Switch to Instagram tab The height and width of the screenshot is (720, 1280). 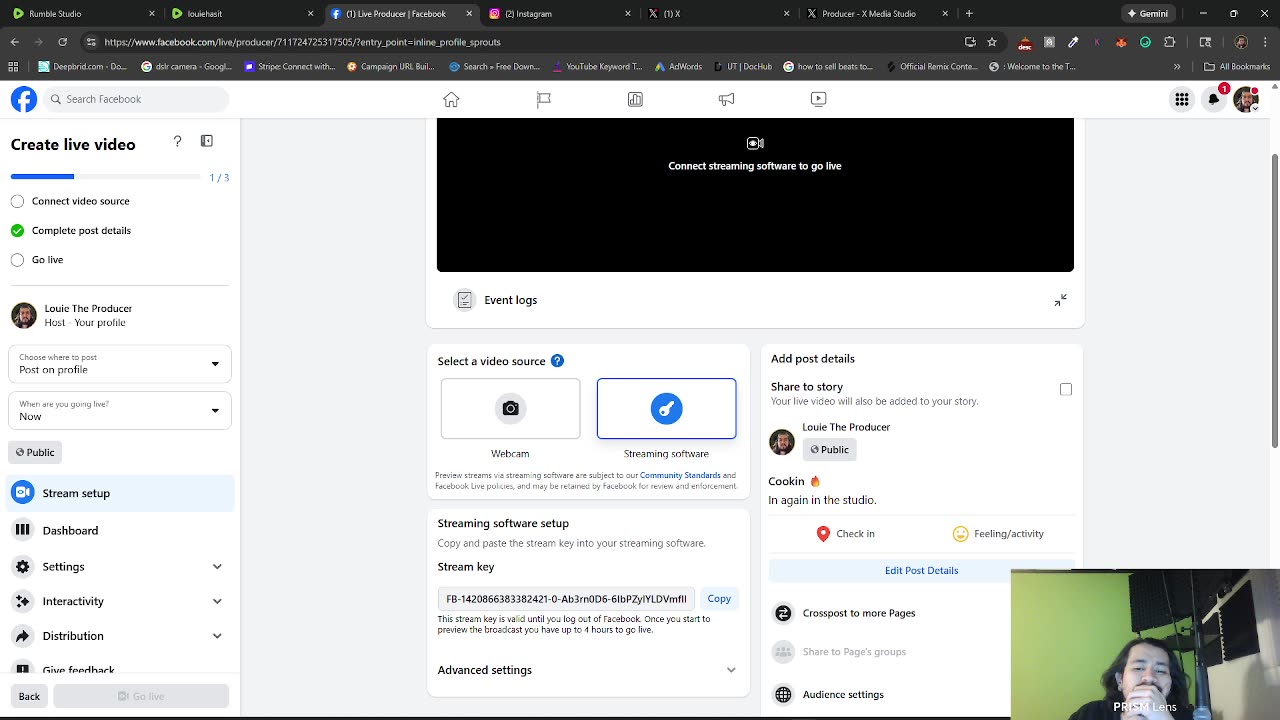[558, 14]
